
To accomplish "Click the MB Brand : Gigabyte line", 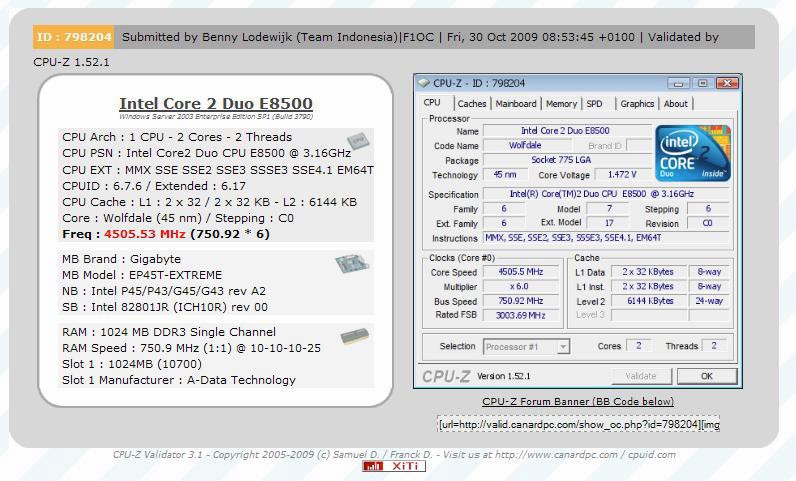I will tap(121, 259).
